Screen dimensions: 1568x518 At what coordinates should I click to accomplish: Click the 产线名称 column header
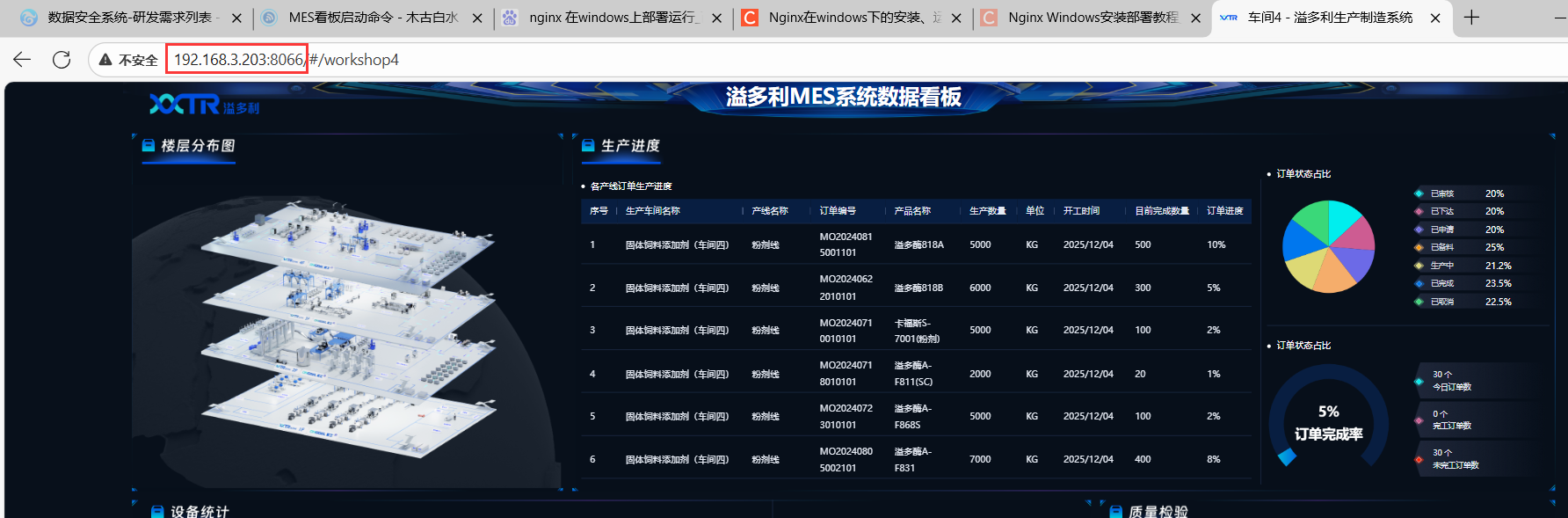coord(770,211)
